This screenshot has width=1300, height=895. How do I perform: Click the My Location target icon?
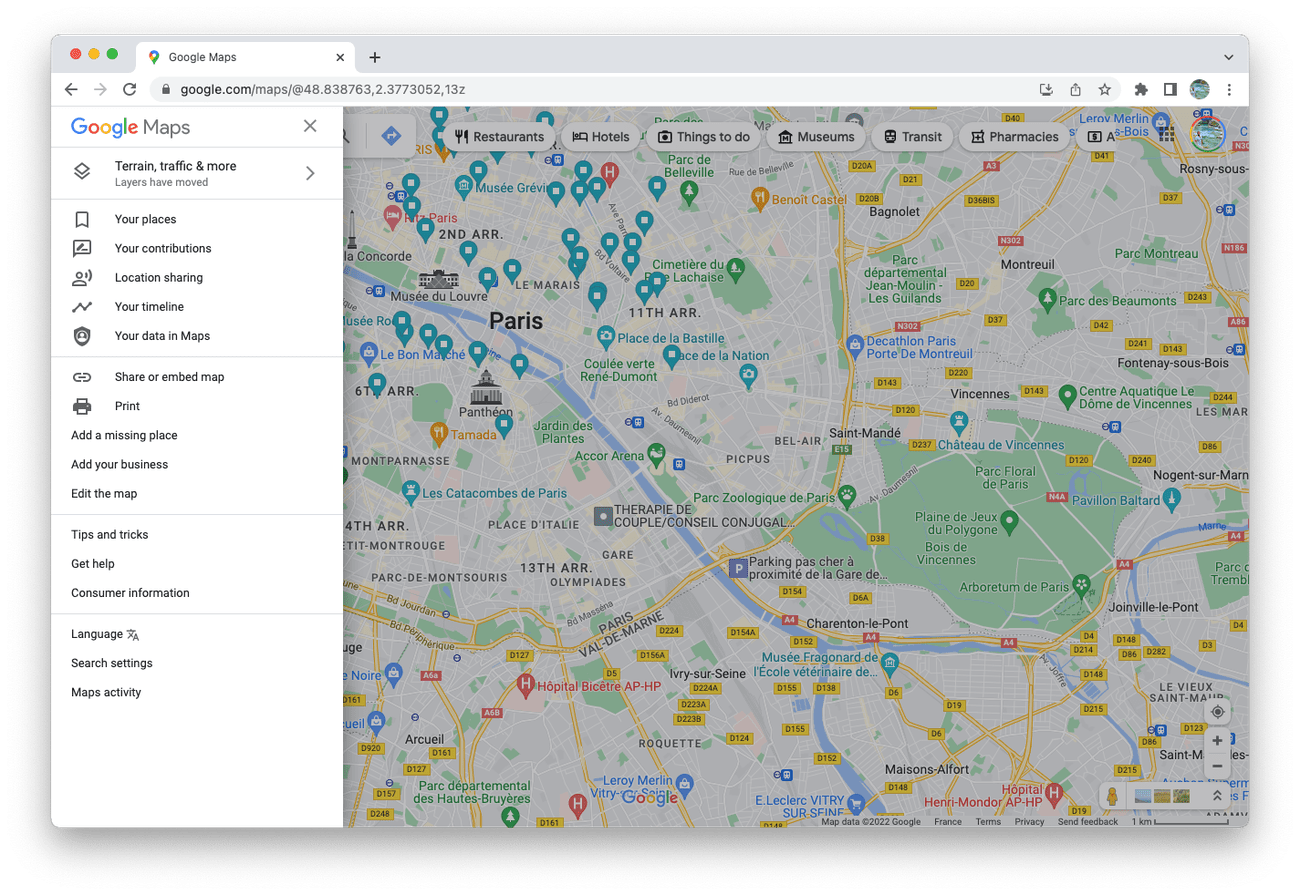[x=1217, y=712]
